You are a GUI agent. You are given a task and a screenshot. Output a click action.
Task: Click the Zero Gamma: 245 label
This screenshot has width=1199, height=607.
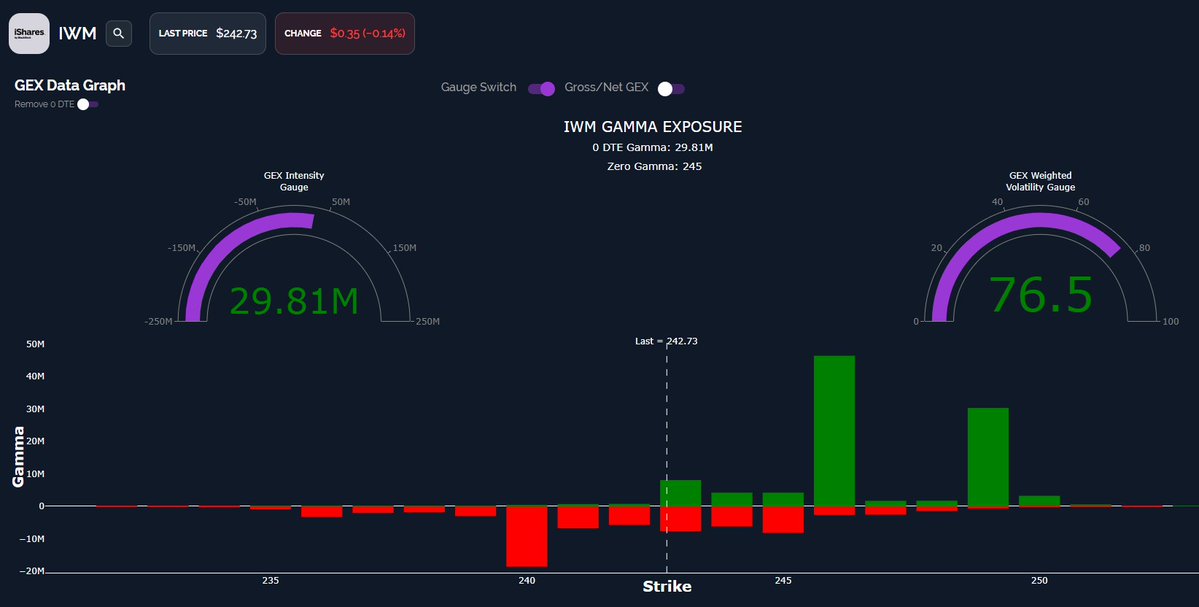pos(652,166)
